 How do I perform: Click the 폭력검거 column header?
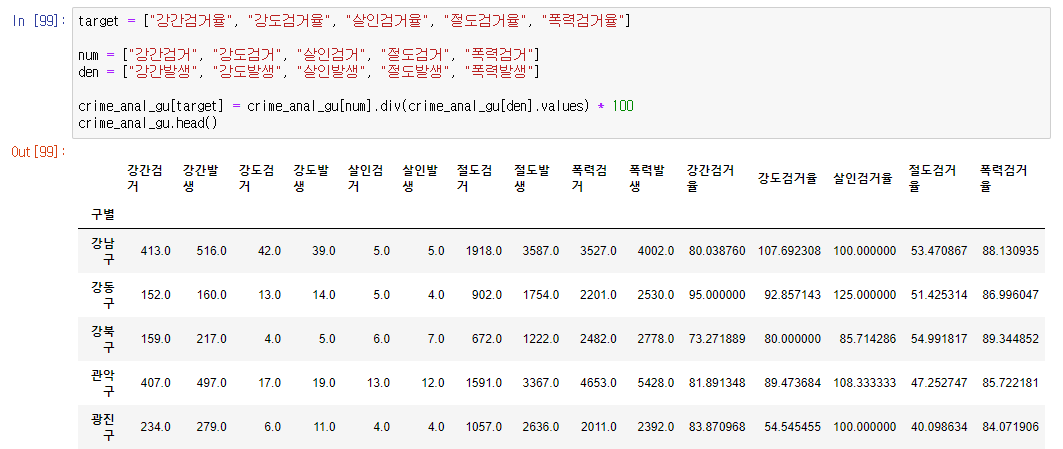point(589,178)
